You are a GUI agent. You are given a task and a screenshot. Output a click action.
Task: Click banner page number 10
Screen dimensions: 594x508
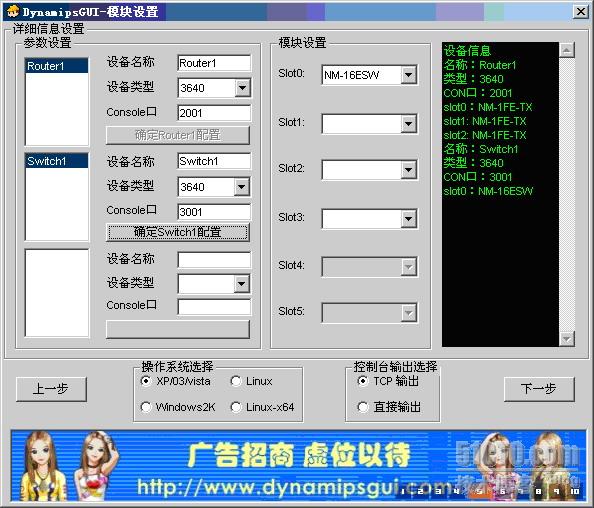tap(575, 491)
